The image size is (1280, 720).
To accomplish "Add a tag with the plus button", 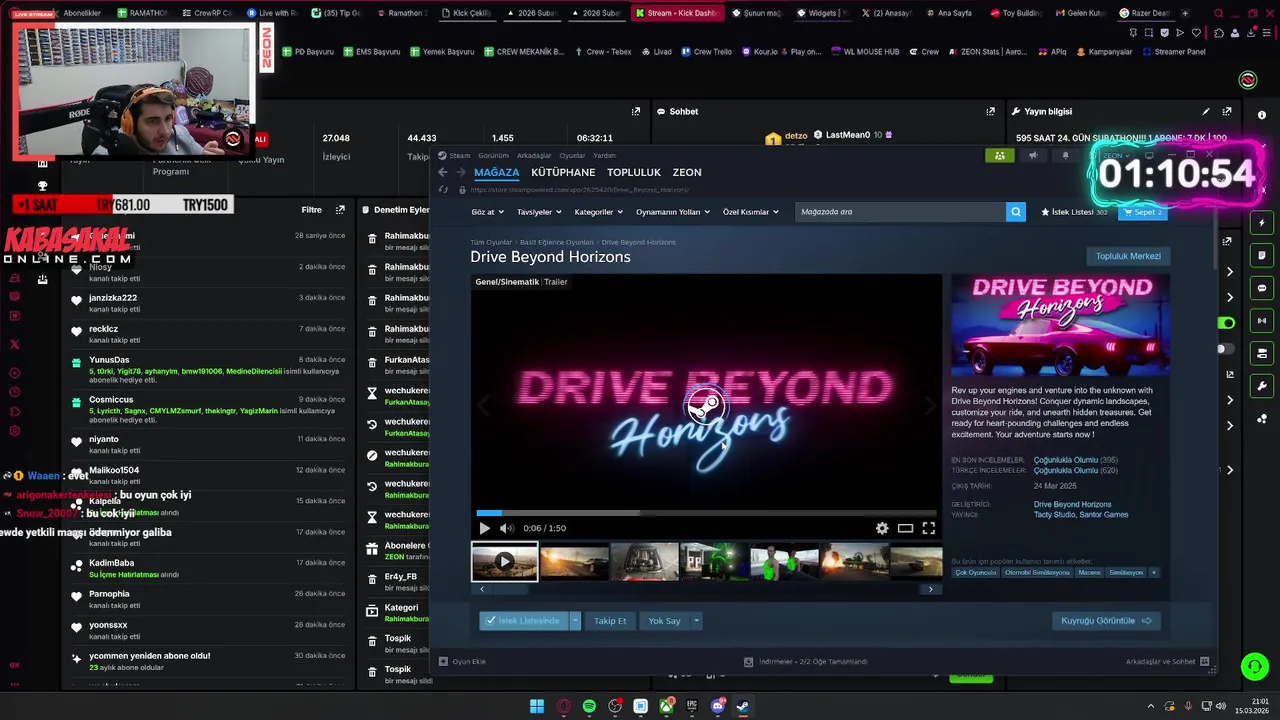I will (x=1154, y=573).
